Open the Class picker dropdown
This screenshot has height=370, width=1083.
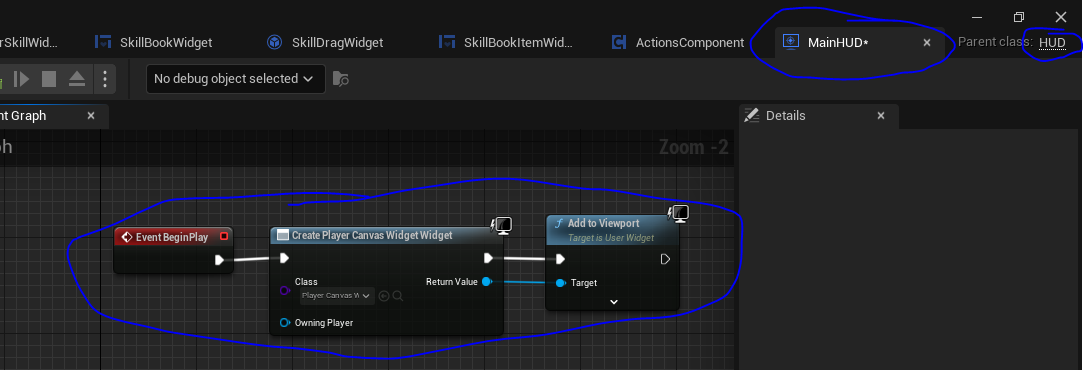coord(337,296)
